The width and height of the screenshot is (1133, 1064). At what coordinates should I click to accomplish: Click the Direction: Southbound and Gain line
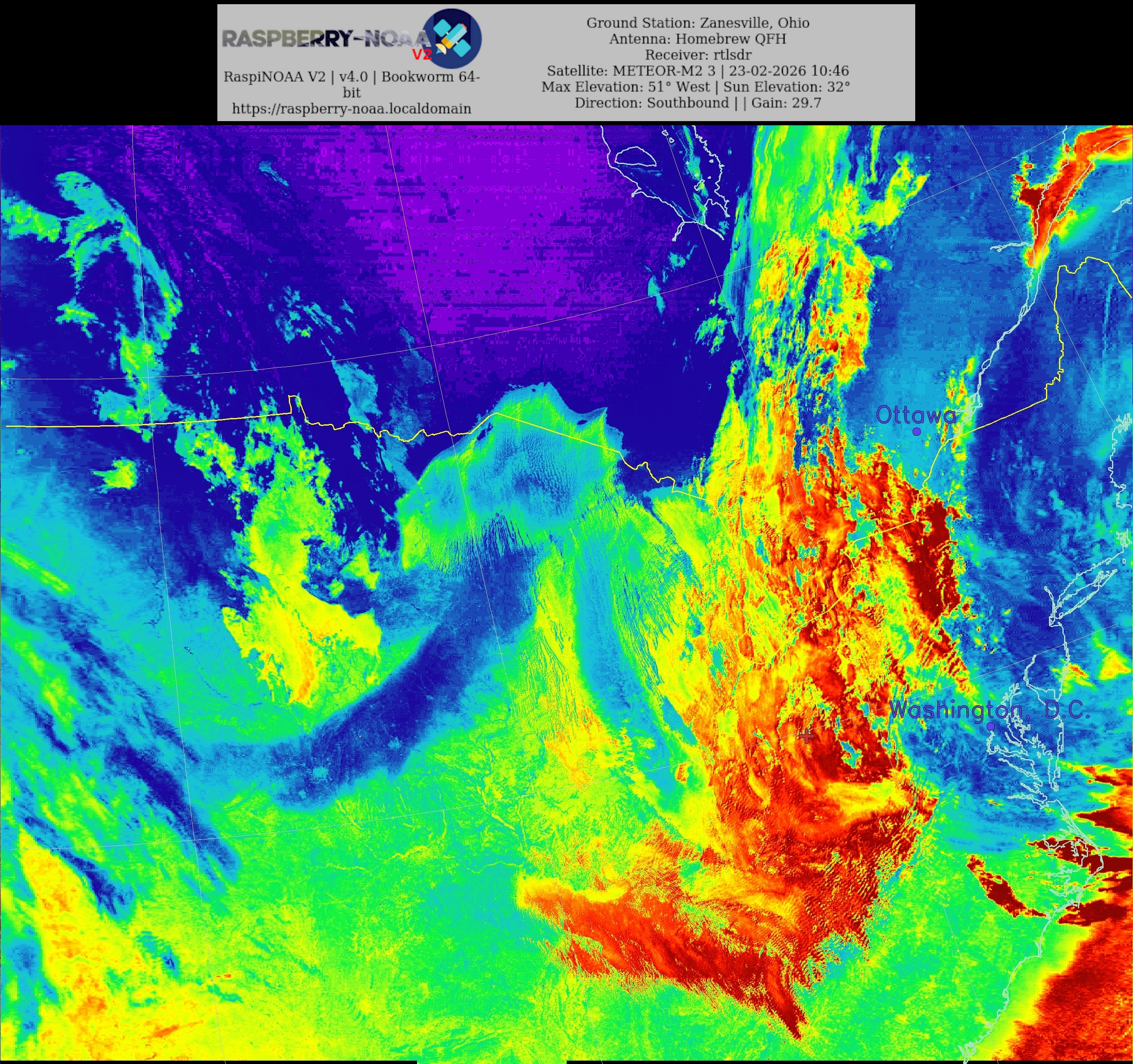(697, 103)
